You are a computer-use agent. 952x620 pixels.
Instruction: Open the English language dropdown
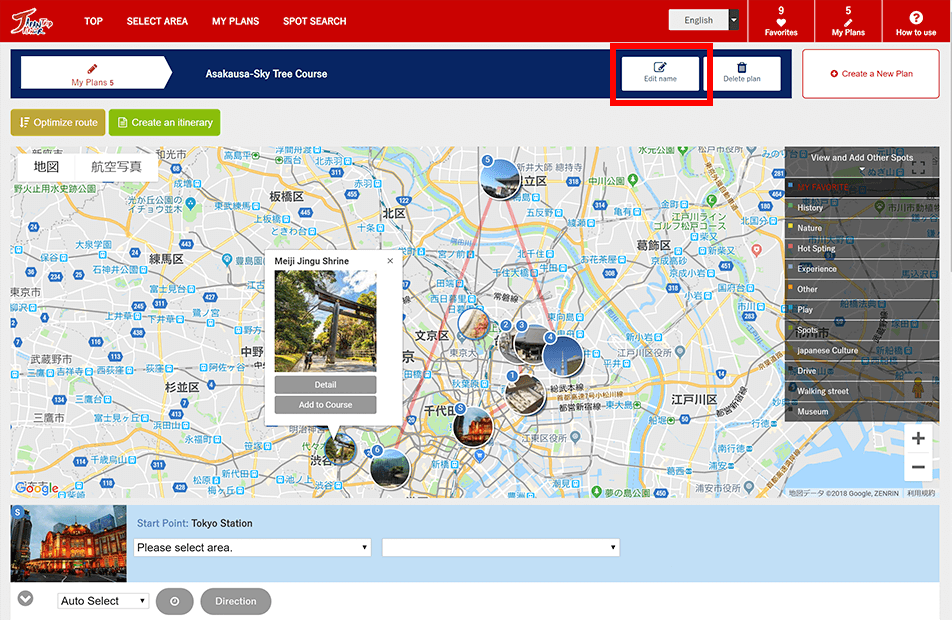click(704, 20)
